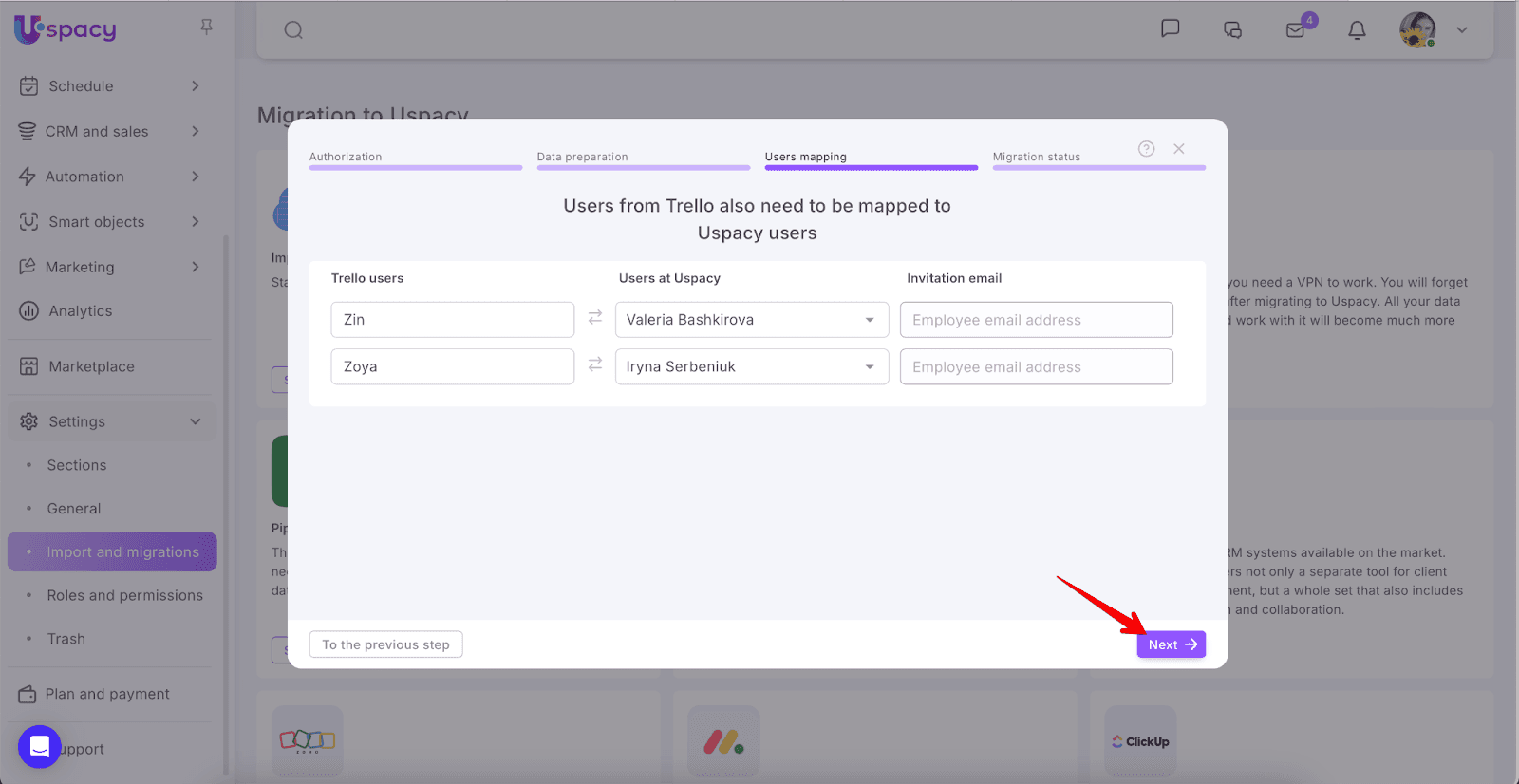The height and width of the screenshot is (784, 1519).
Task: Open the notifications bell icon
Action: click(1357, 30)
